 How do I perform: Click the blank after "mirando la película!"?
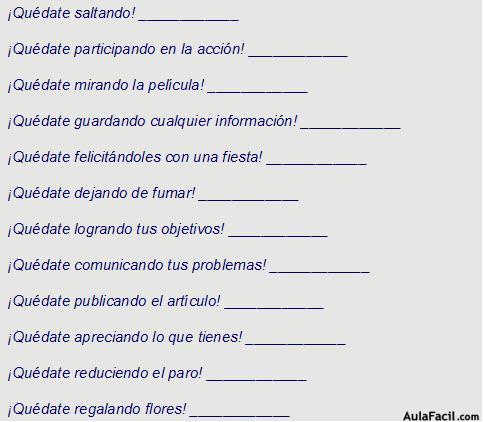pyautogui.click(x=257, y=89)
